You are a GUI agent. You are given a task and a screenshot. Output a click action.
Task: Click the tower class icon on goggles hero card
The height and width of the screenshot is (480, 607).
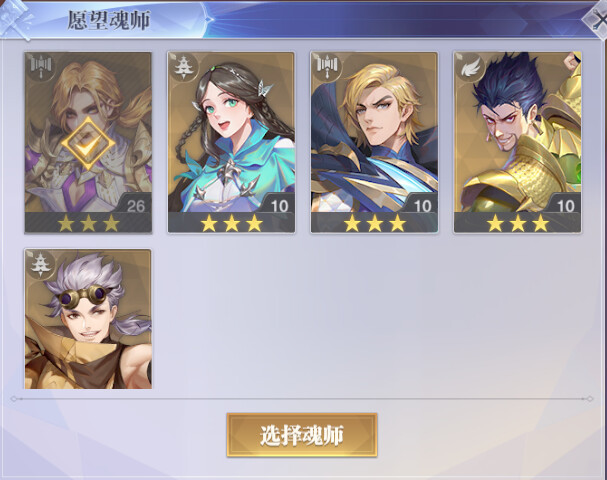pyautogui.click(x=39, y=264)
